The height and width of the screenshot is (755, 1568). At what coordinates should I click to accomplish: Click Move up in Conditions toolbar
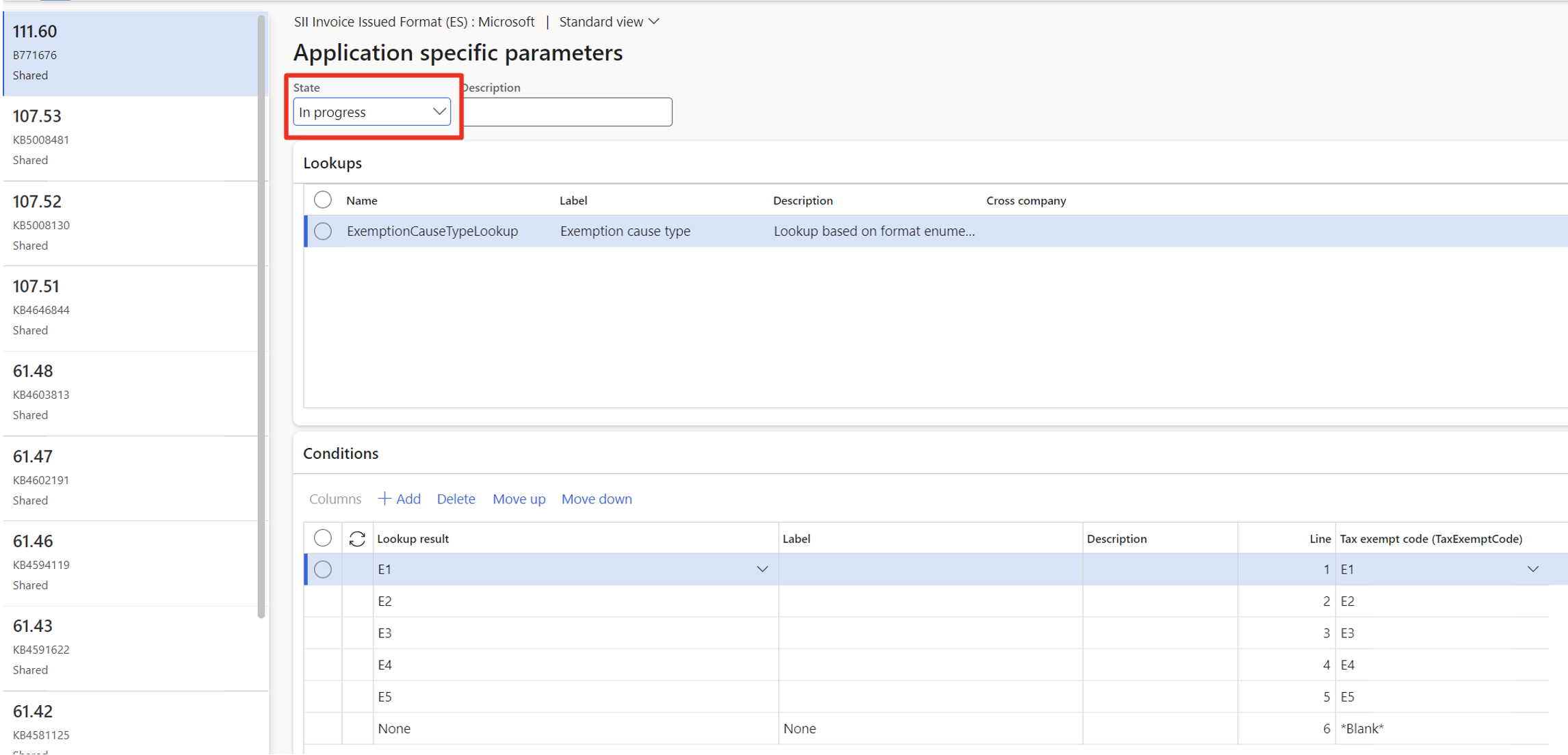click(x=519, y=499)
